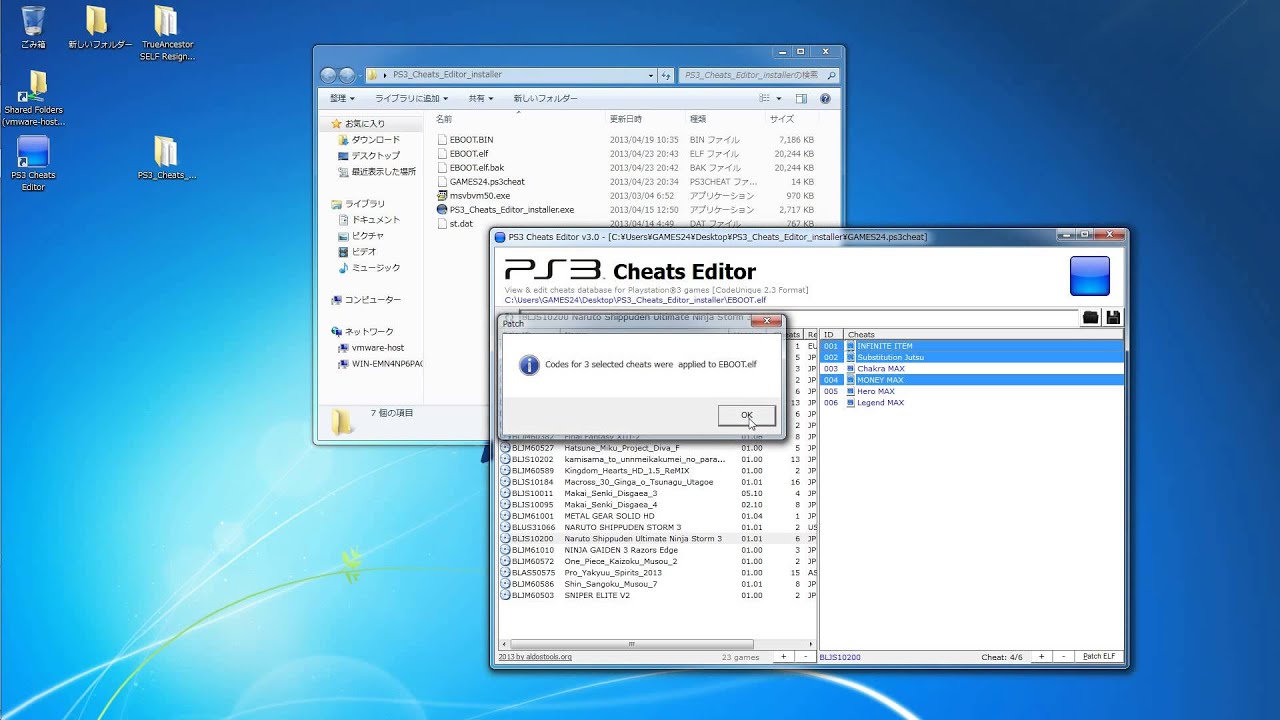Remove a cheat with the minus button
This screenshot has height=720, width=1280.
coord(1063,657)
